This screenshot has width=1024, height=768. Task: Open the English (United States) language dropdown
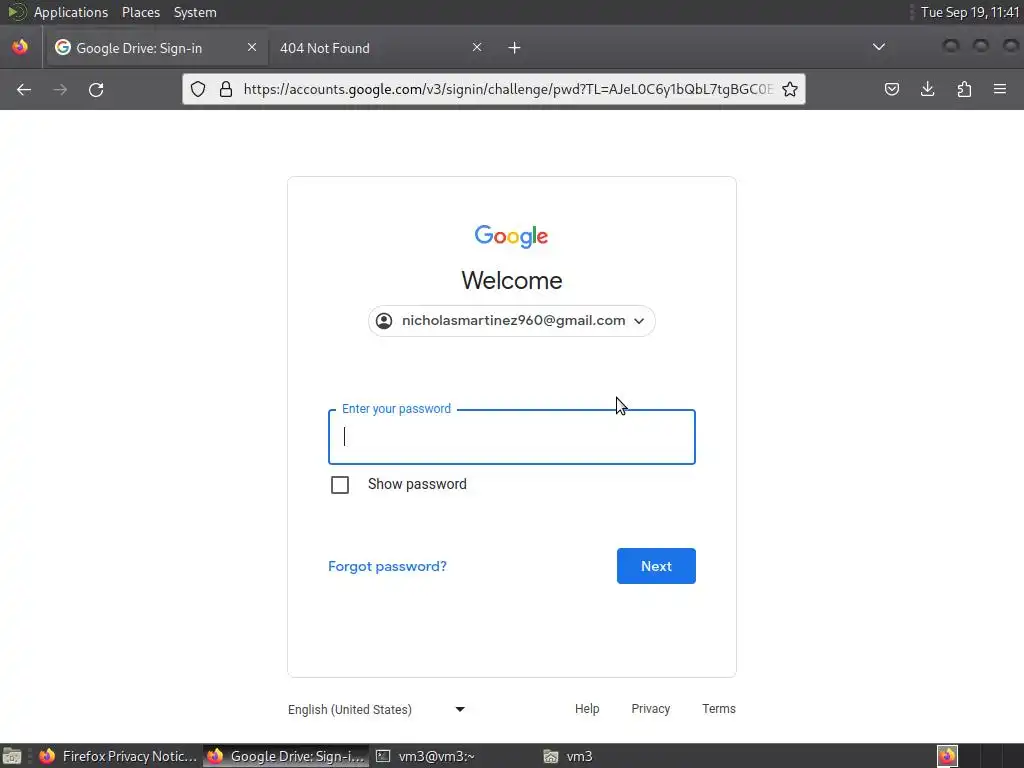point(376,709)
